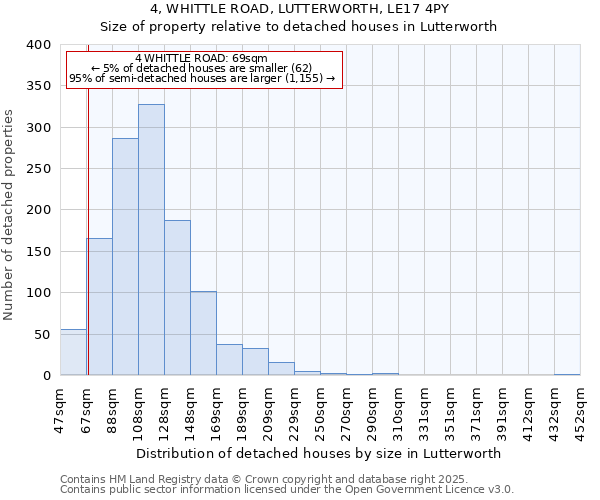Click the 4 WHITTLE ROAD annotation box

click(x=204, y=69)
